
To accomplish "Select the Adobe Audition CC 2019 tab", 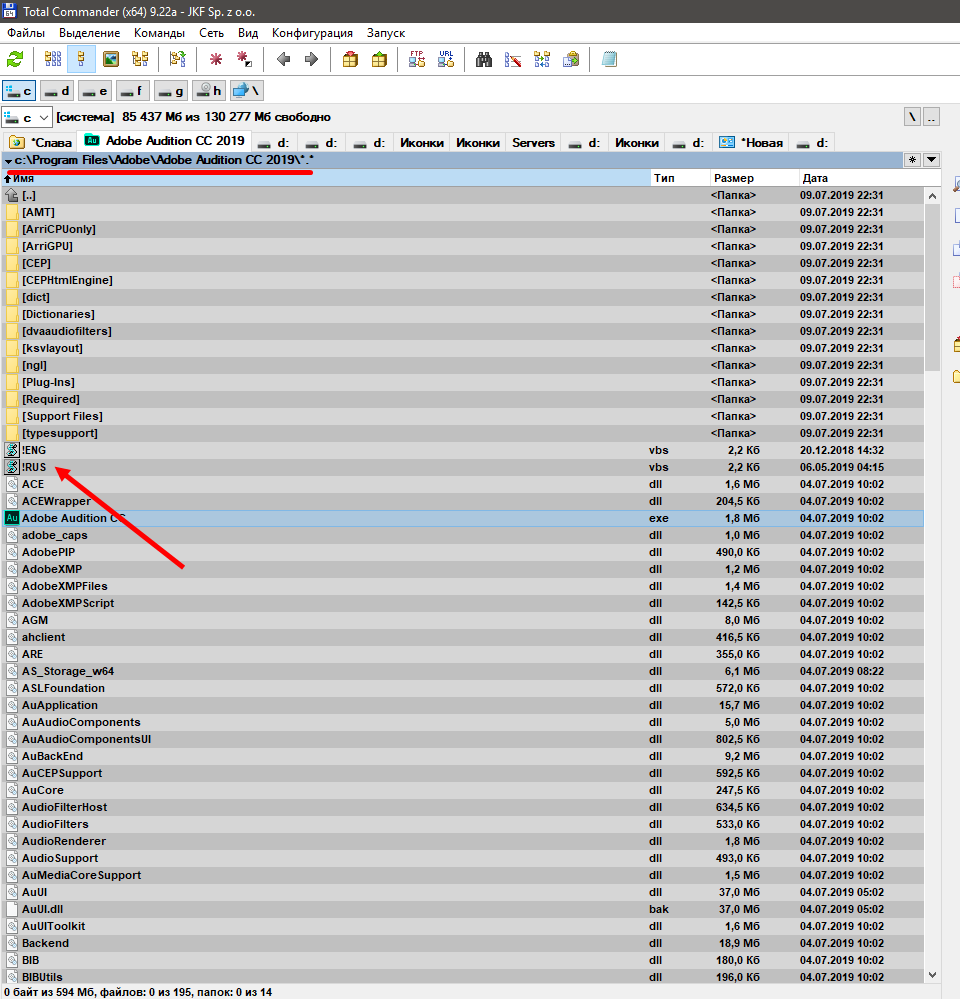I will [x=164, y=141].
